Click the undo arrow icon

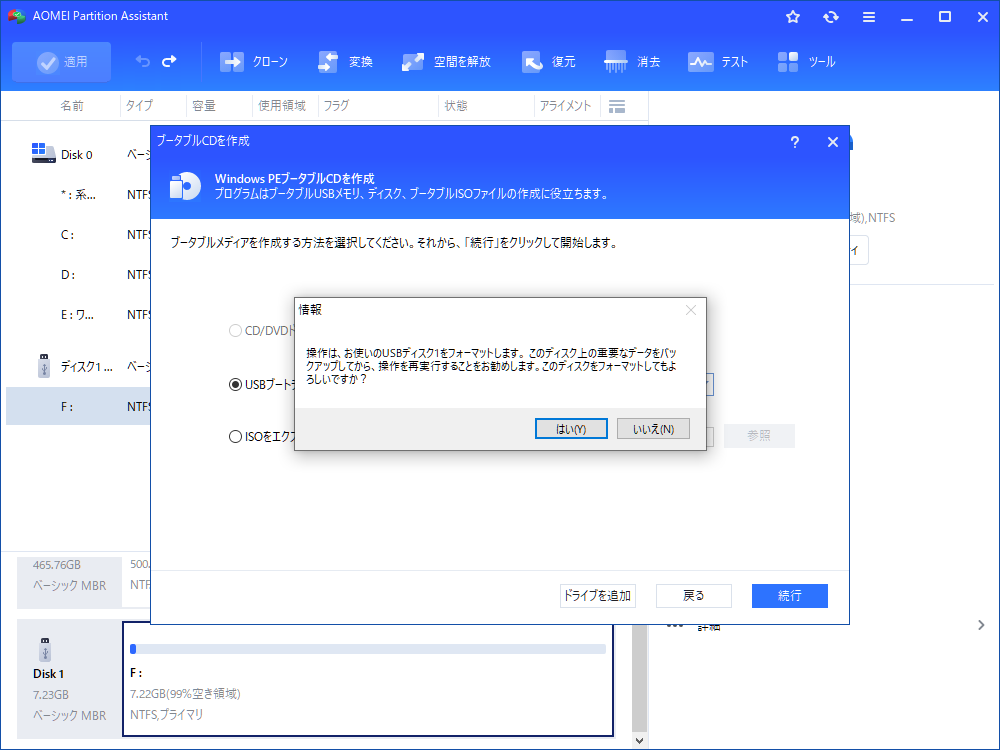point(142,61)
